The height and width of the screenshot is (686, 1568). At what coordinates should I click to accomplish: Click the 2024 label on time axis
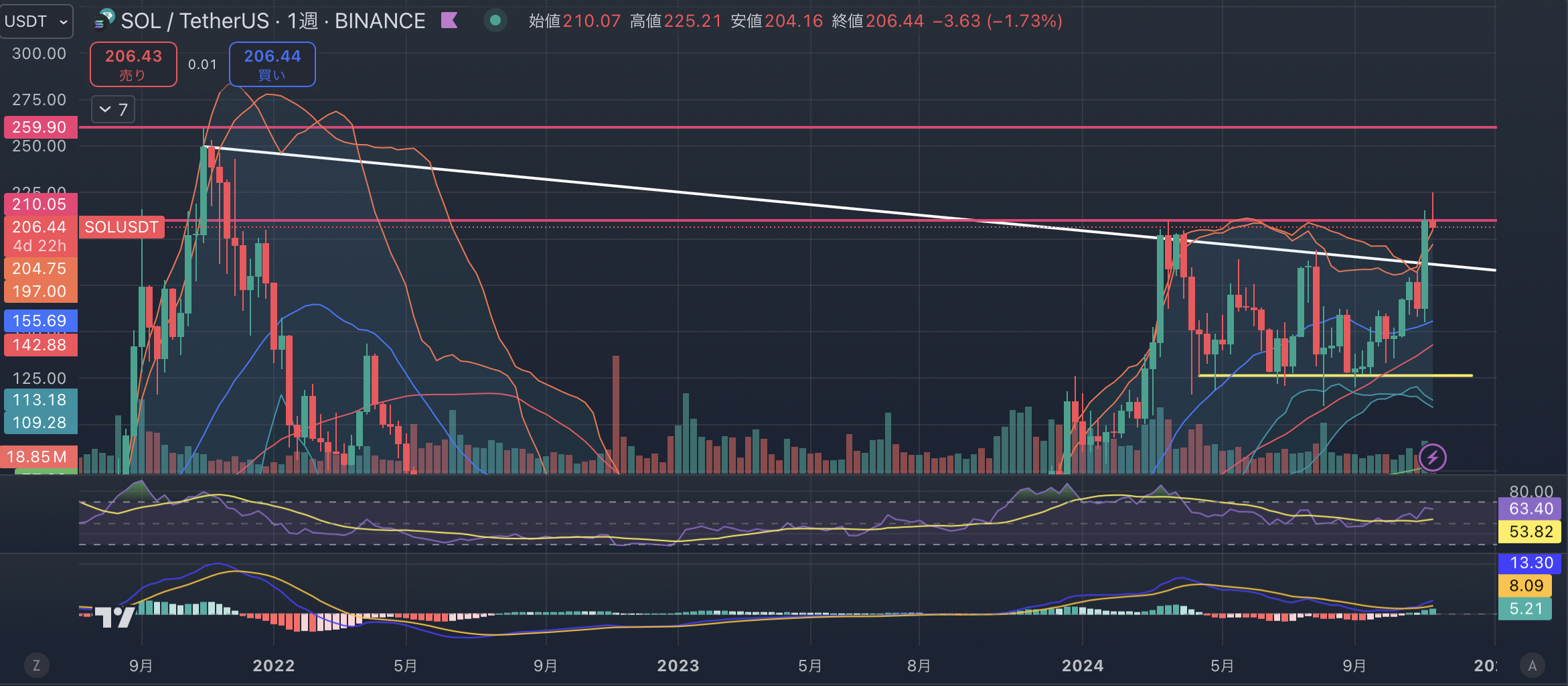click(1083, 666)
